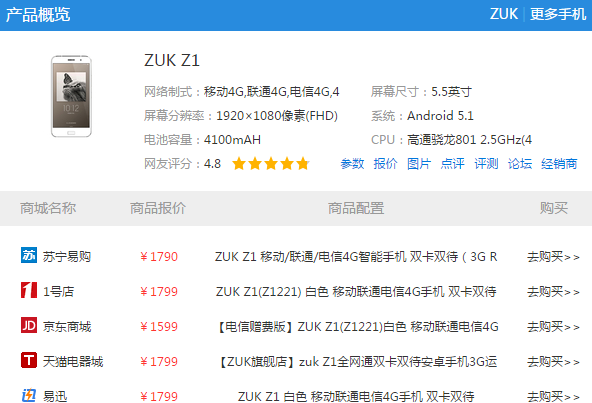Open the 参数 specs link
The image size is (592, 403).
[x=352, y=164]
